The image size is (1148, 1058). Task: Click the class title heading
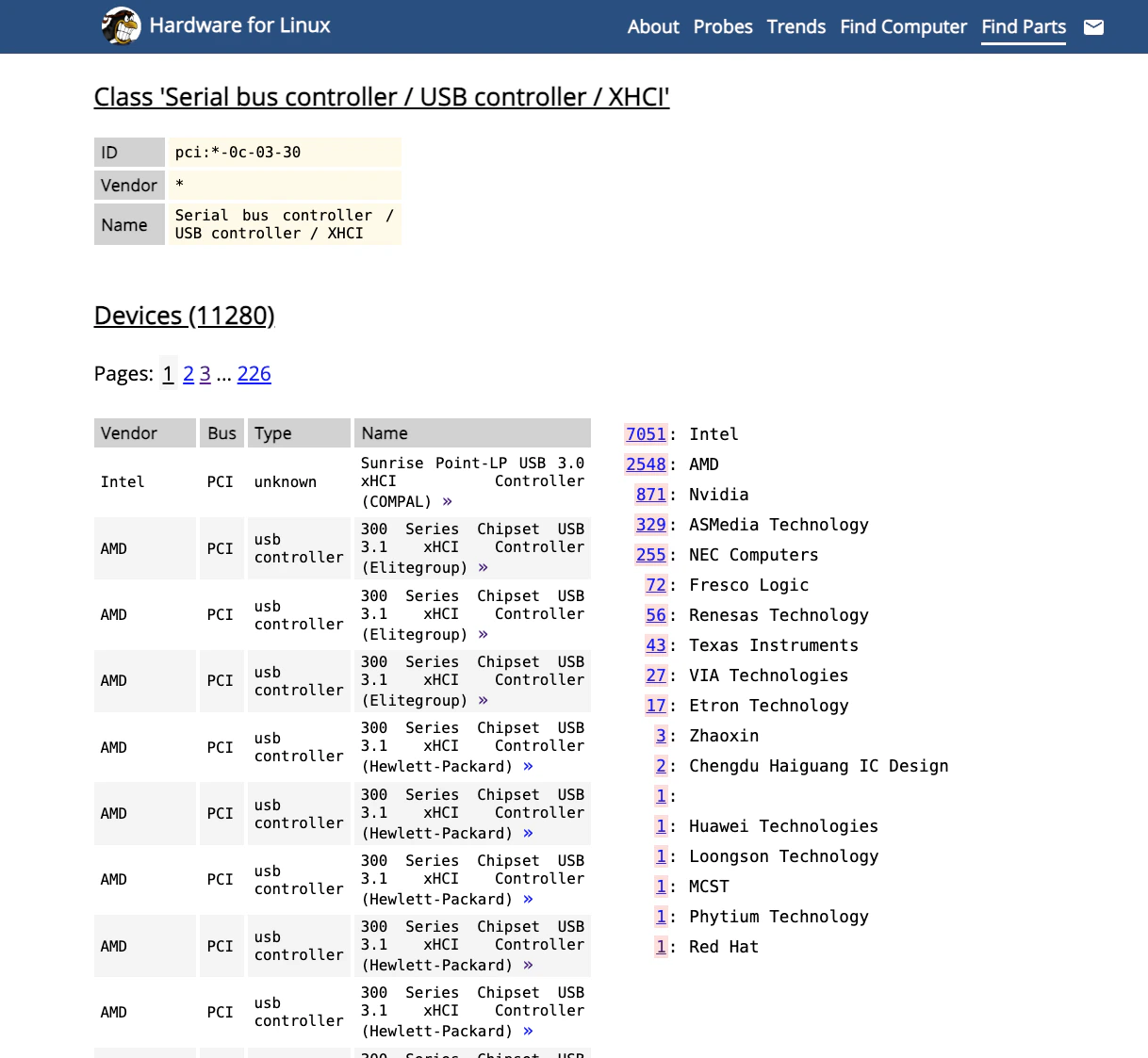tap(382, 97)
